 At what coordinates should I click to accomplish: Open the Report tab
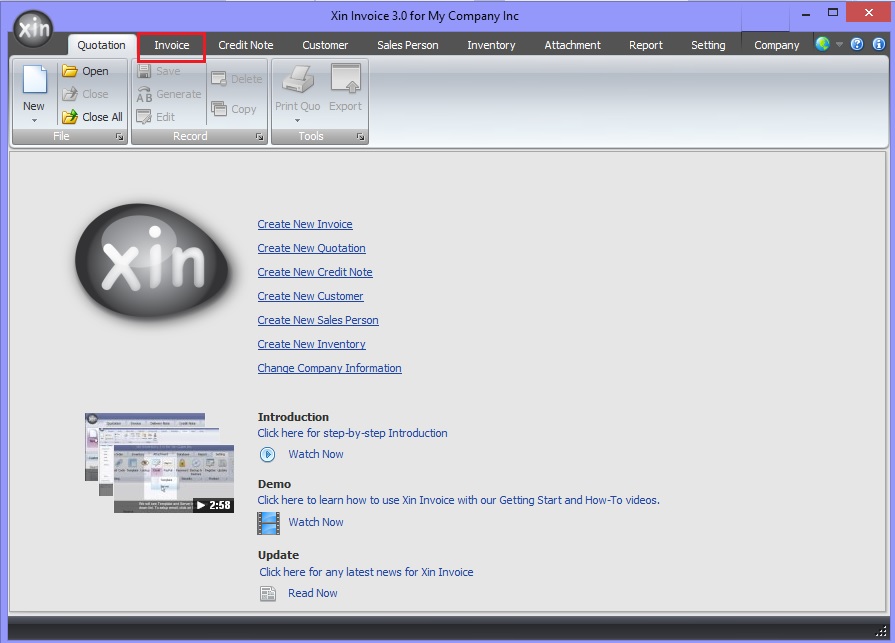pos(646,45)
